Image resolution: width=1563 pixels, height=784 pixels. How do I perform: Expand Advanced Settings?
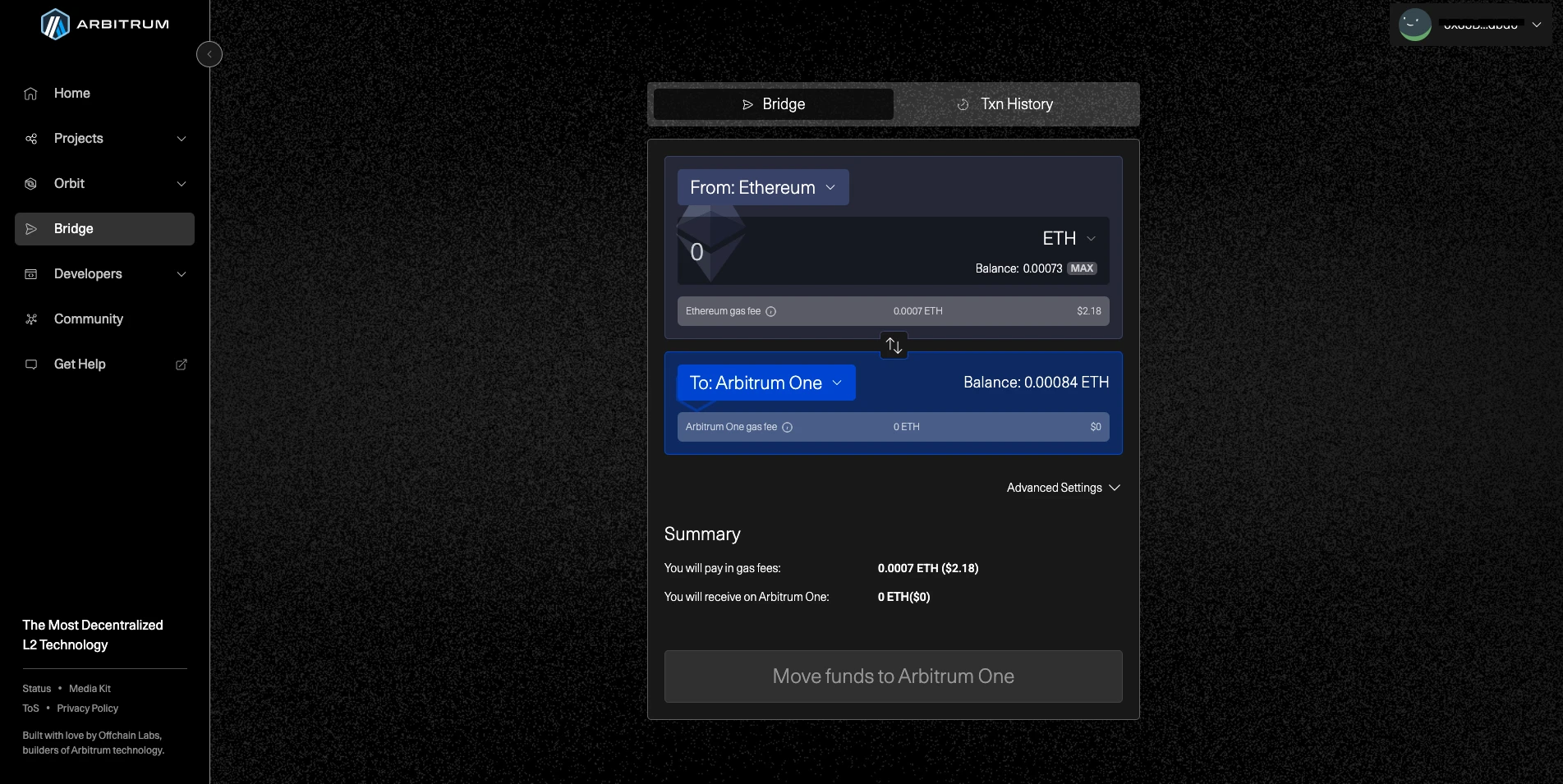point(1063,488)
